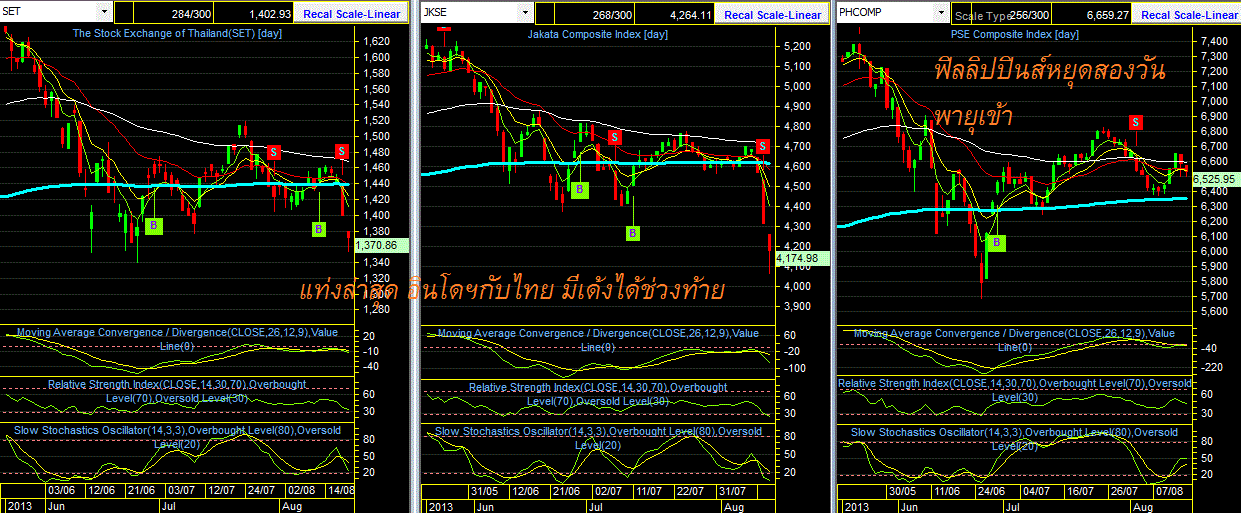Image resolution: width=1241 pixels, height=513 pixels.
Task: Click the 26/07 date on PHCOMP axis
Action: tap(1125, 492)
